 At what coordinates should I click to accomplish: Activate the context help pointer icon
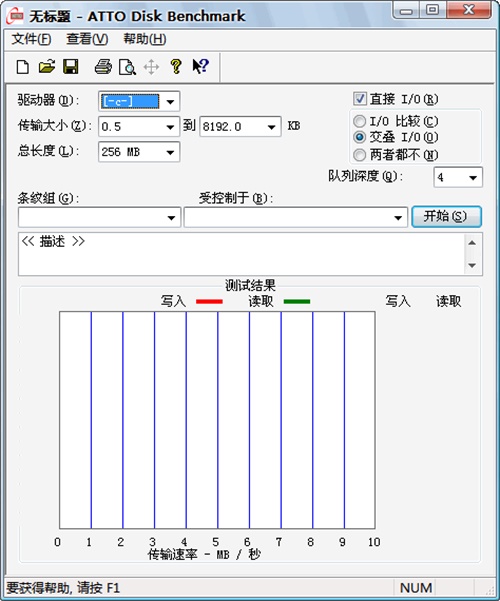201,66
